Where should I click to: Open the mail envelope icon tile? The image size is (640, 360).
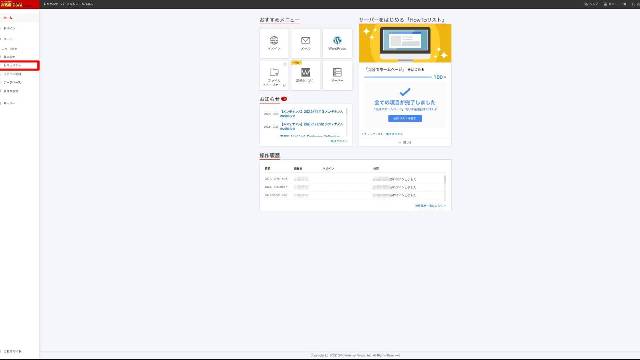(x=305, y=43)
